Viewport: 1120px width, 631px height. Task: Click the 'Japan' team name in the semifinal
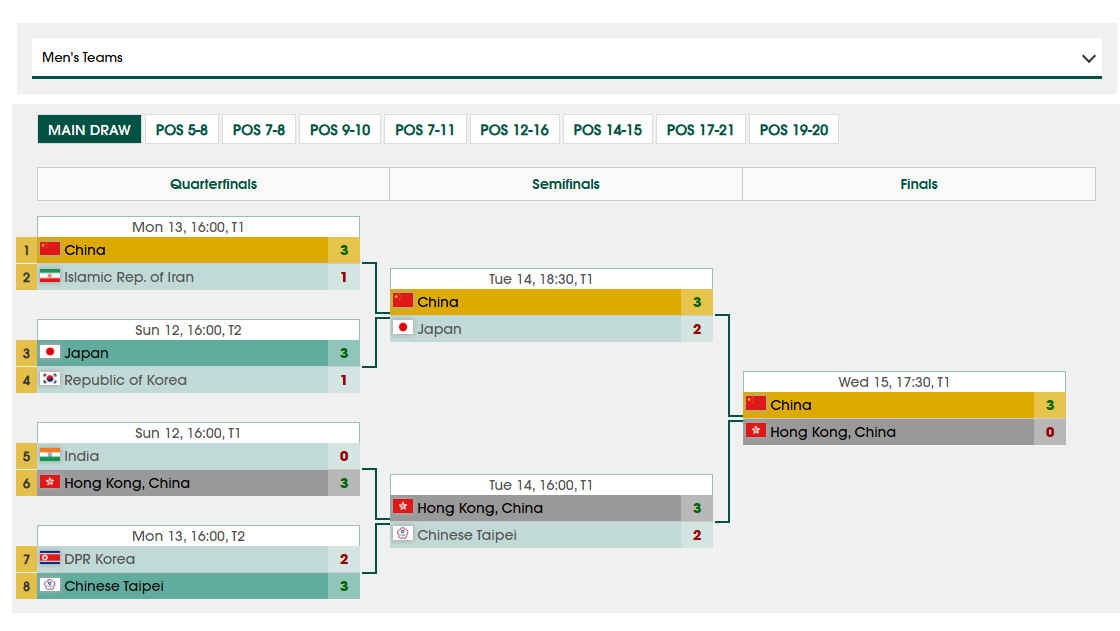click(x=439, y=329)
